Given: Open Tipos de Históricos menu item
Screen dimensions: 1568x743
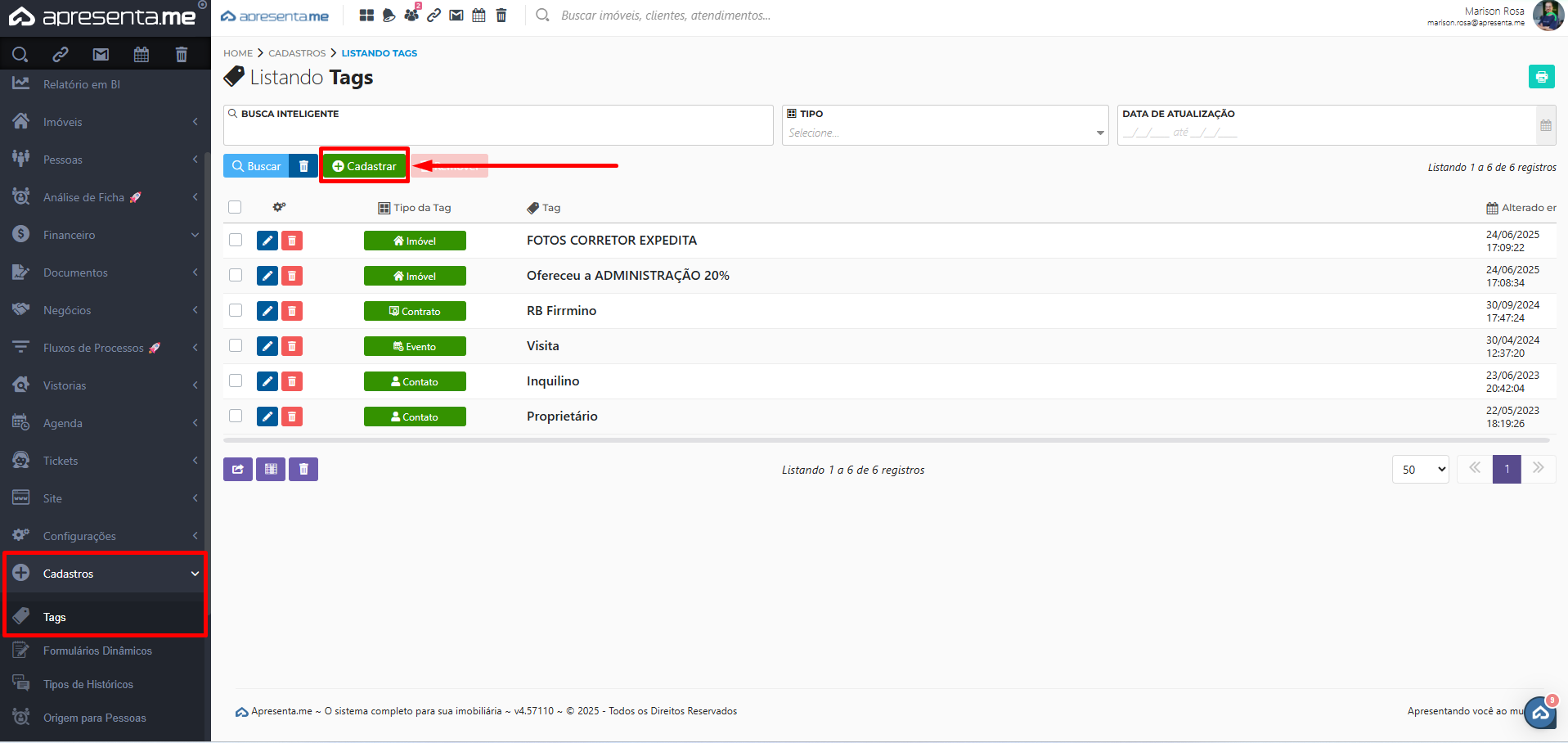Looking at the screenshot, I should pos(88,684).
